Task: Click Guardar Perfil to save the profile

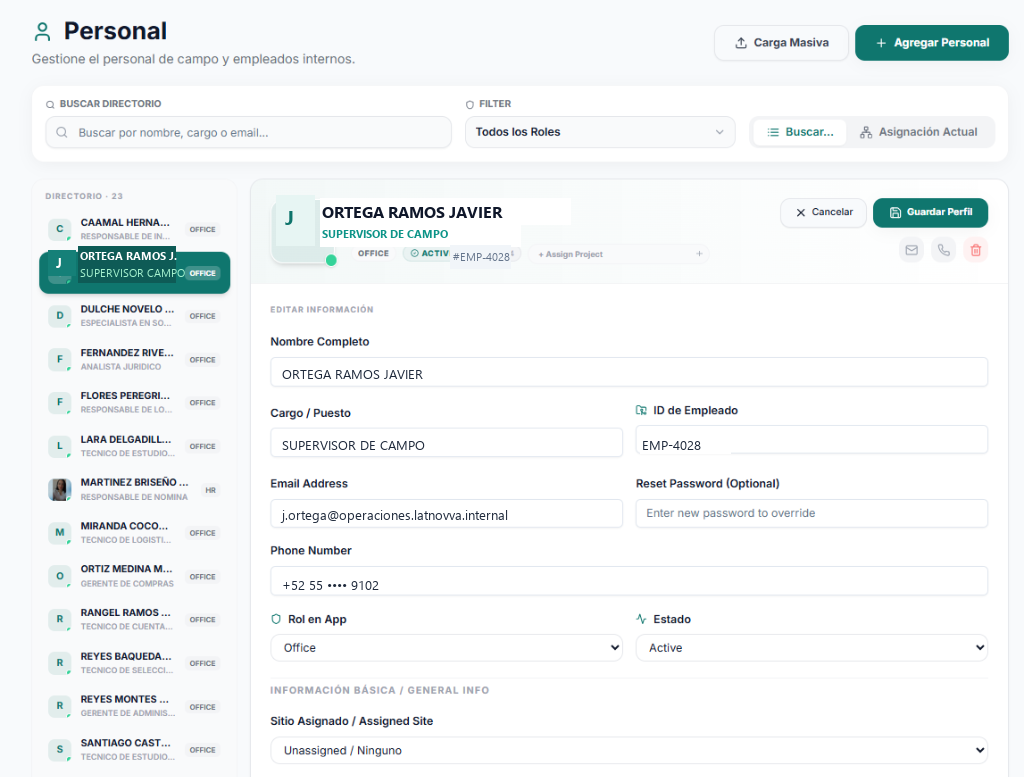Action: tap(931, 213)
